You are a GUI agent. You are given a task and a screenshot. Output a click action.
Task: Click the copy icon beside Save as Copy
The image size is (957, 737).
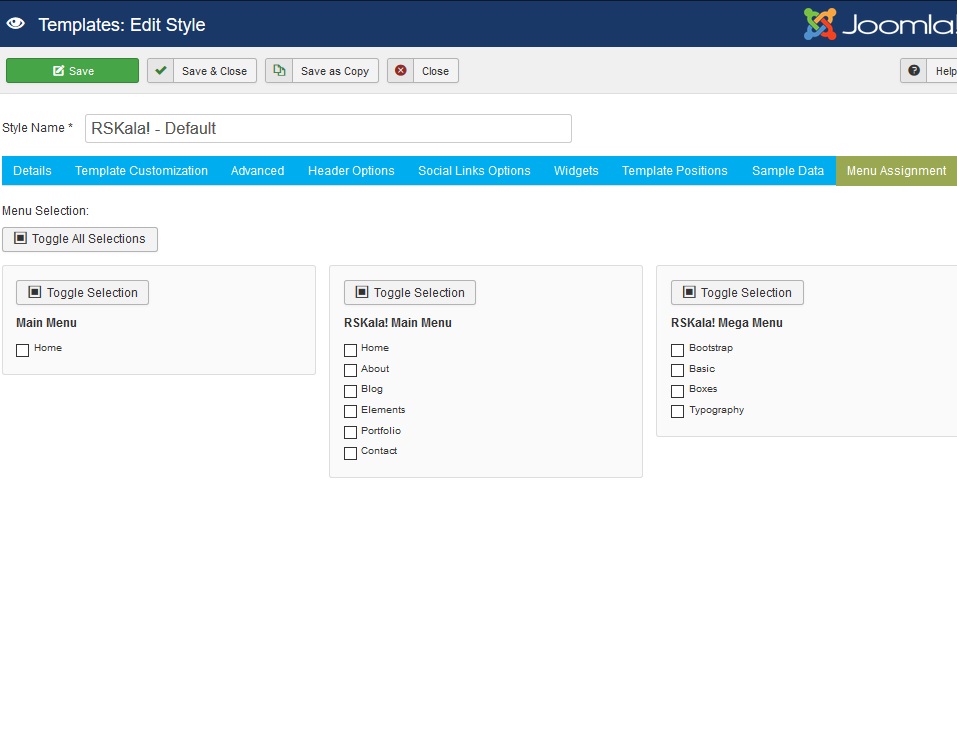(x=279, y=71)
